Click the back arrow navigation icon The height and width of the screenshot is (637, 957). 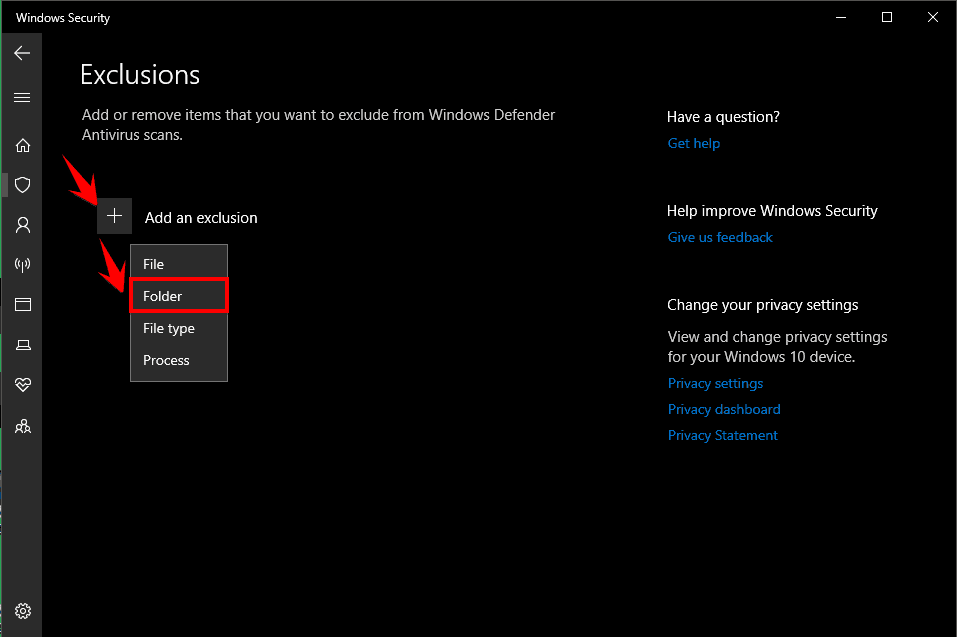click(x=21, y=53)
